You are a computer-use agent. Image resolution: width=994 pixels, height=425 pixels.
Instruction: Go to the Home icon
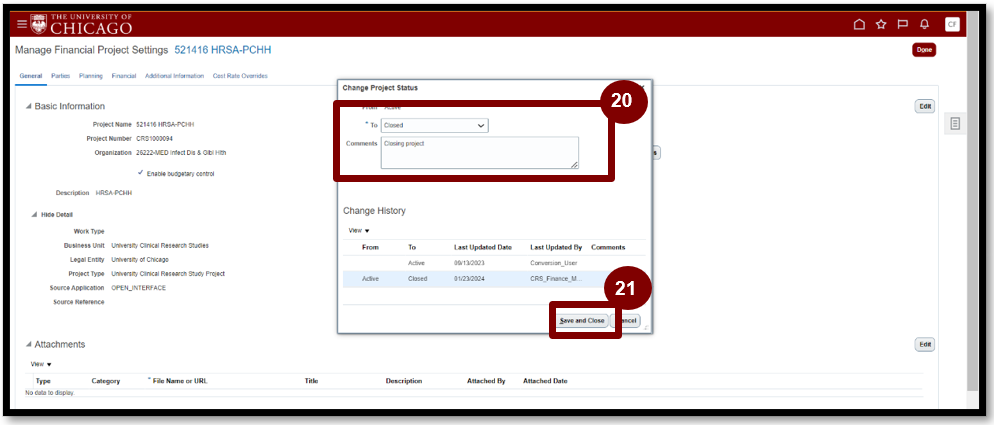pos(859,25)
